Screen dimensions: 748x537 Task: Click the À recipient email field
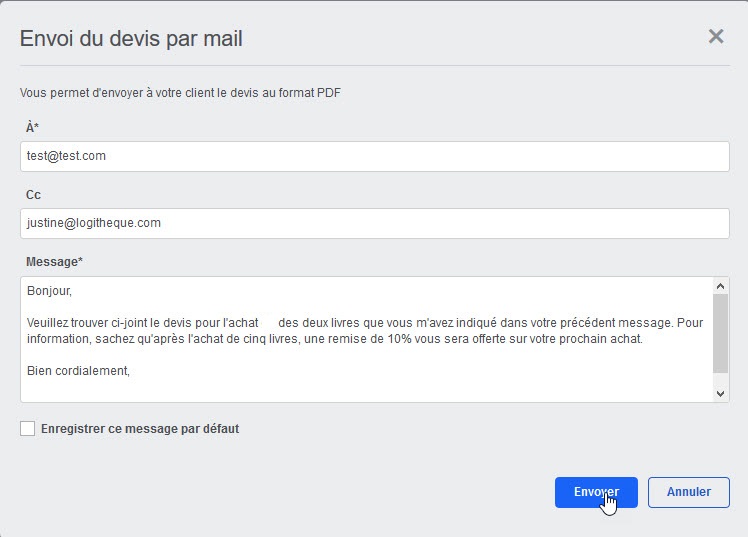tap(374, 156)
